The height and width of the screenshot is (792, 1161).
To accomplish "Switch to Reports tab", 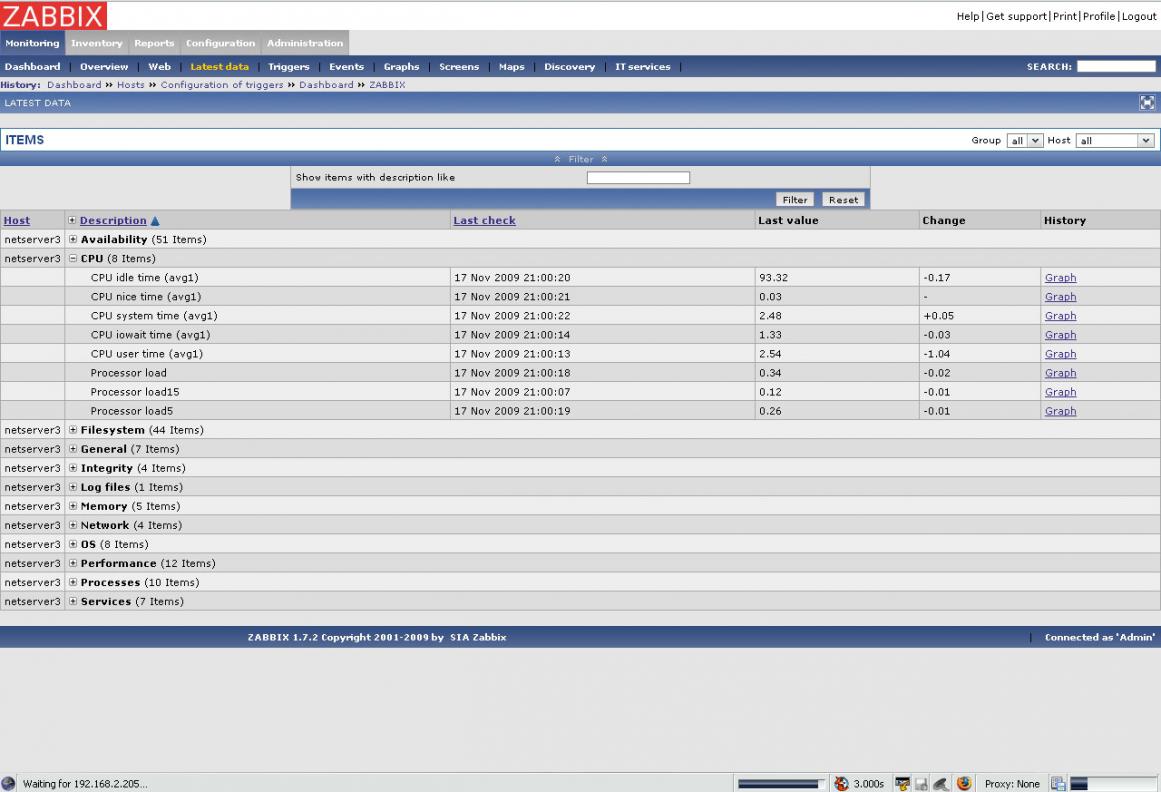I will point(154,43).
